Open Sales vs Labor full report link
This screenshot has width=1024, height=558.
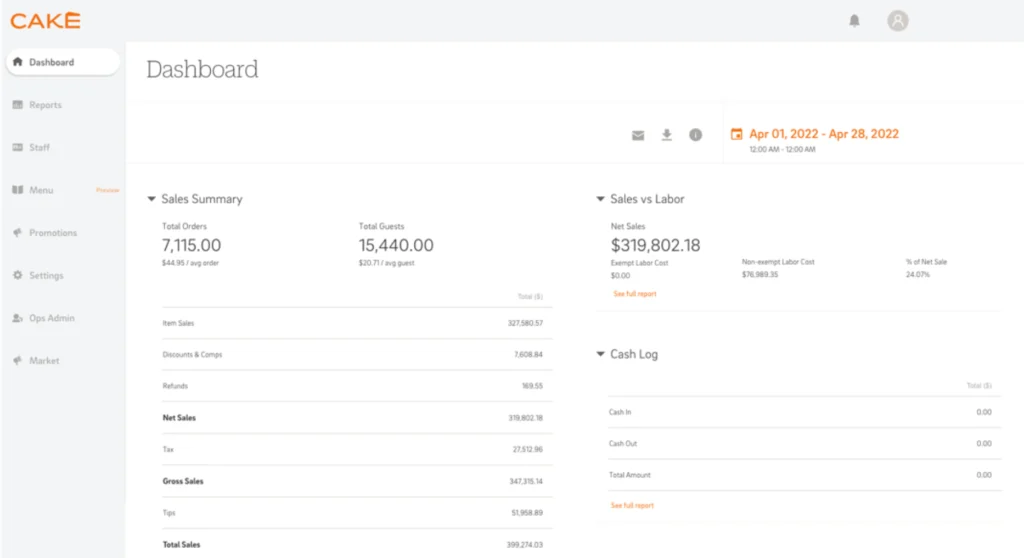point(635,294)
